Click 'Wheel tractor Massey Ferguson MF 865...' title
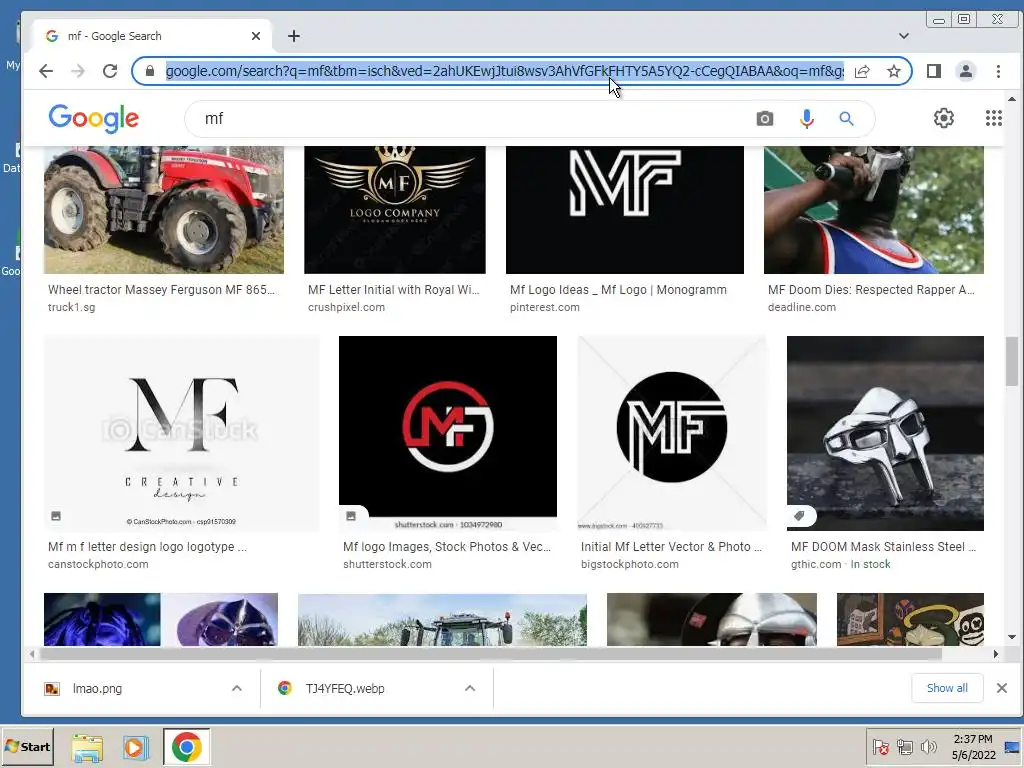The width and height of the screenshot is (1024, 768). [161, 290]
